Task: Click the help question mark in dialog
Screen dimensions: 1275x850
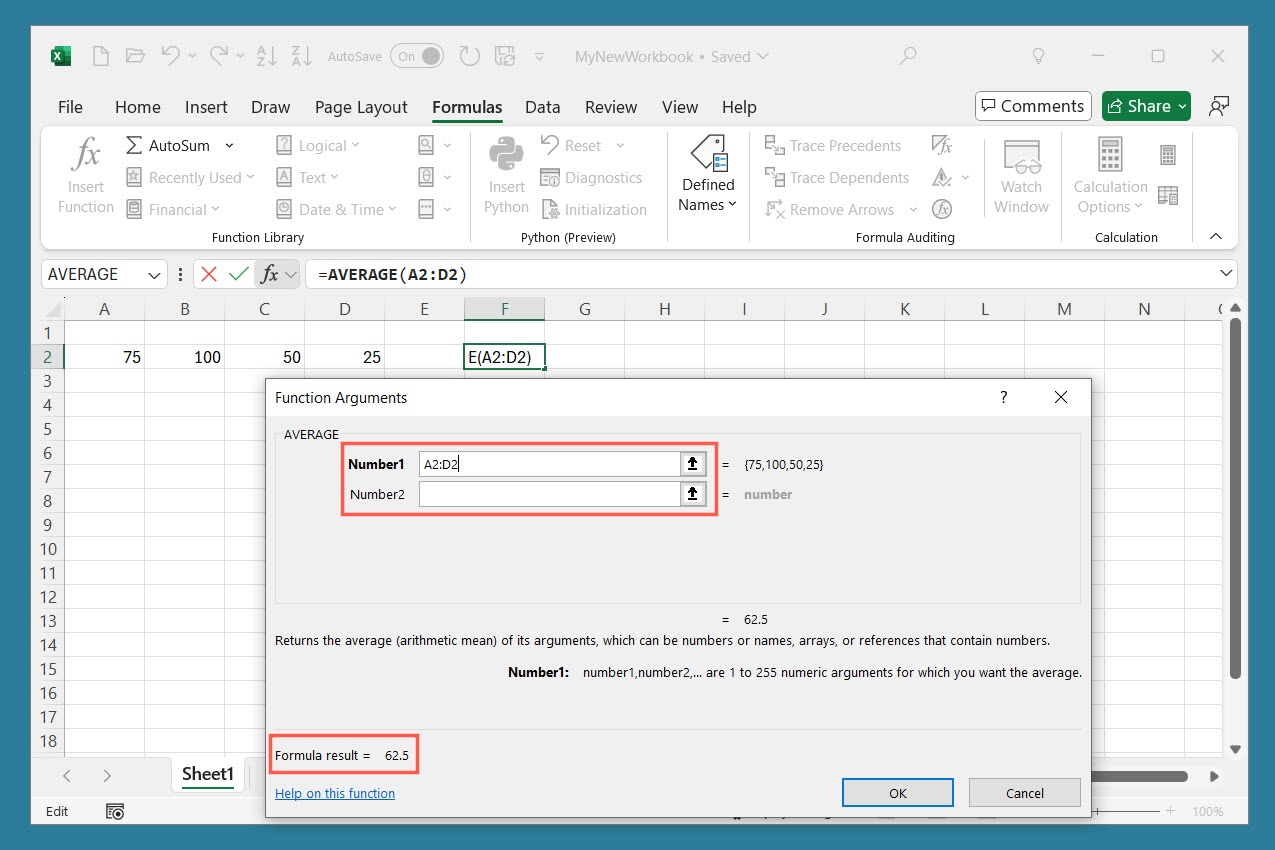Action: click(1004, 397)
